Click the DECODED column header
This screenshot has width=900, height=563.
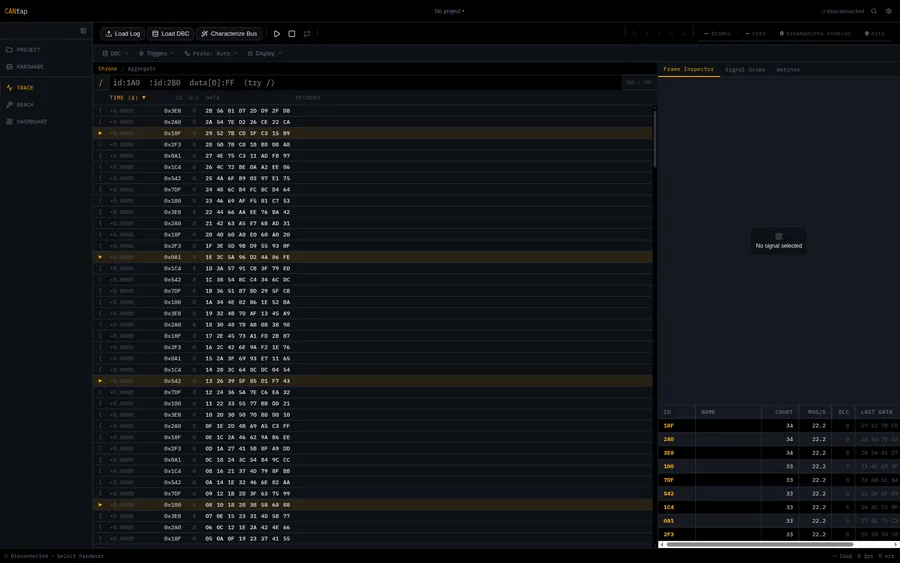[x=308, y=98]
